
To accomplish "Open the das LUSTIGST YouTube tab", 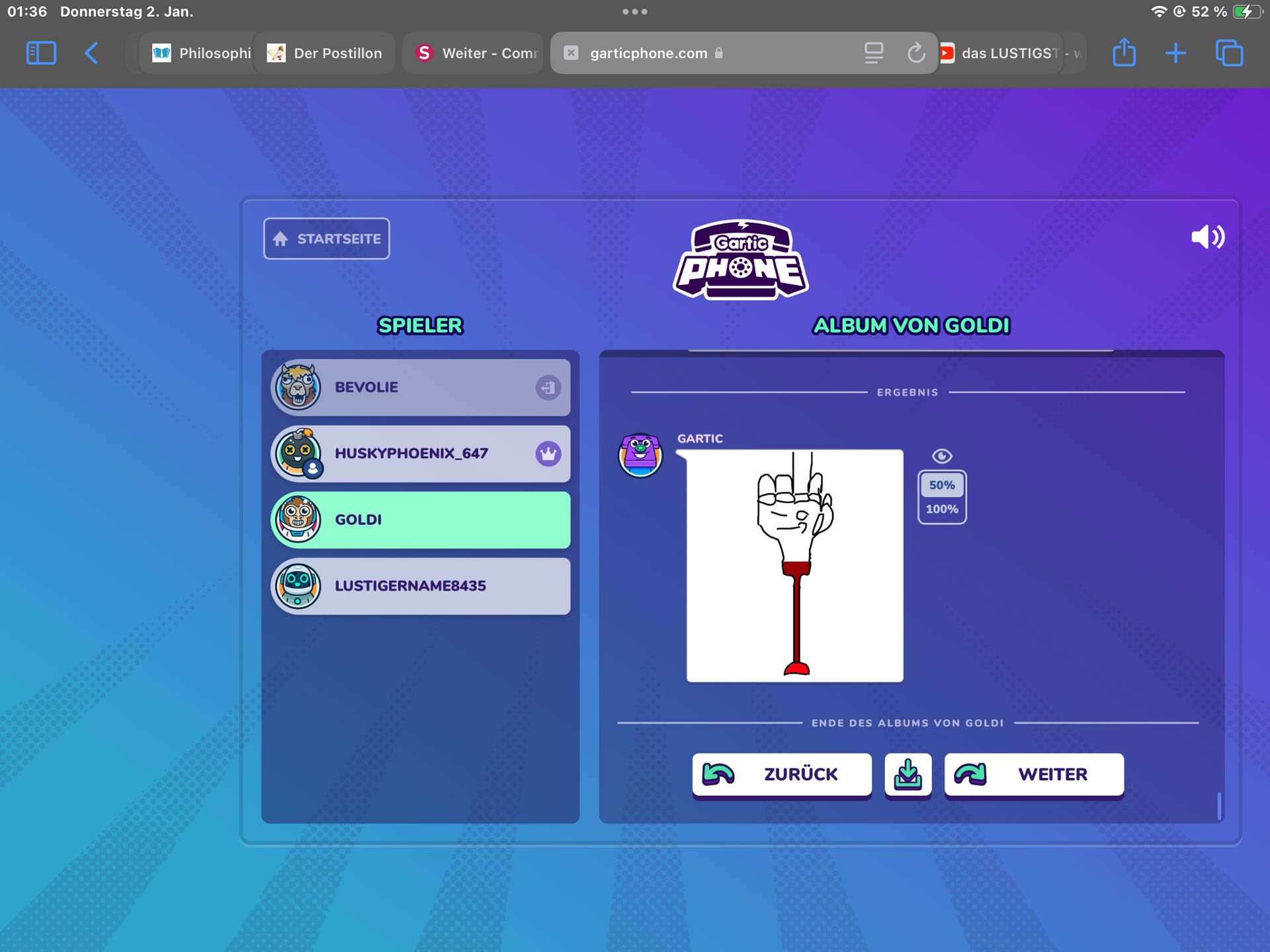I will [x=1009, y=53].
